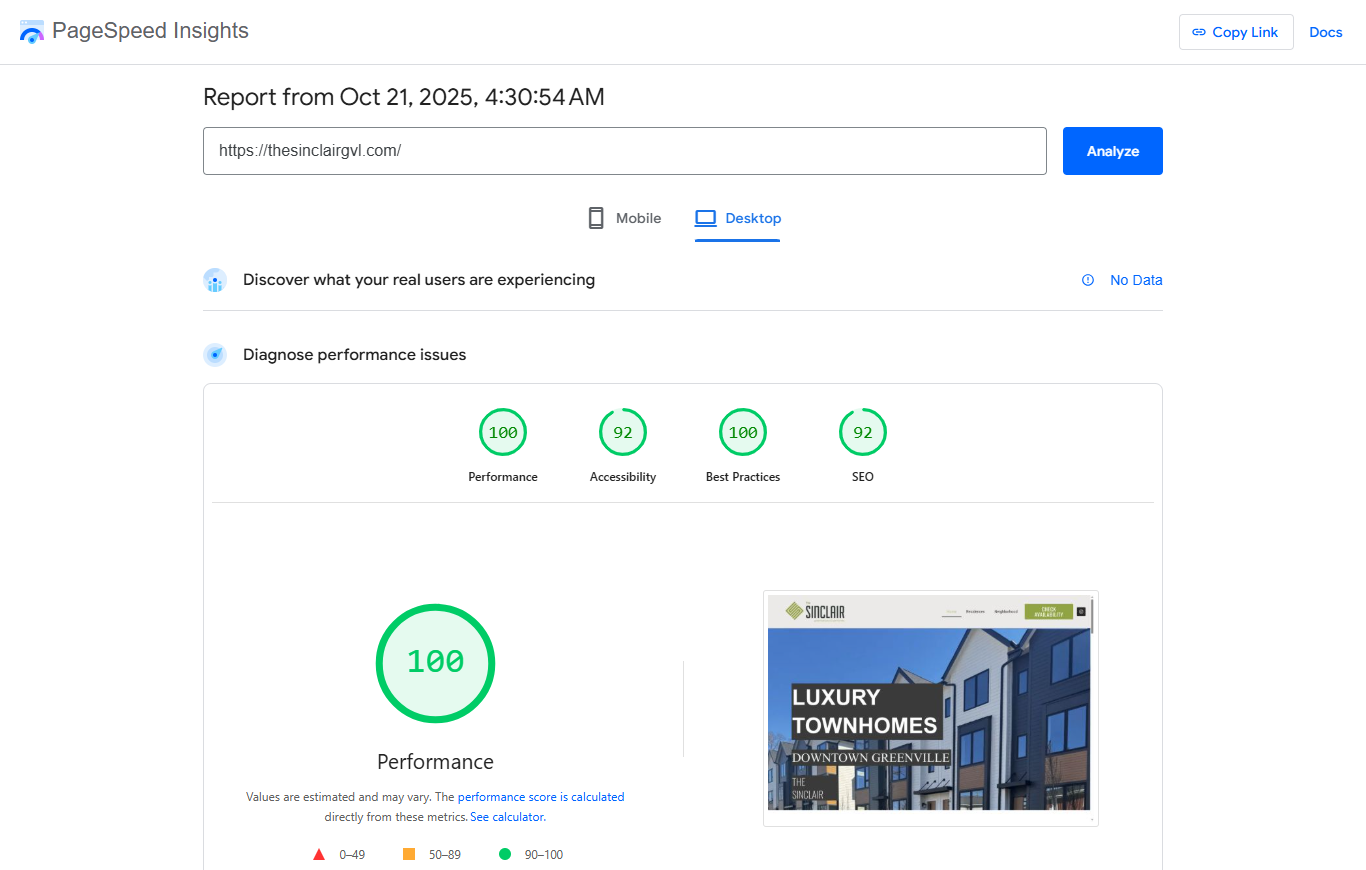
Task: Click the PageSpeed Insights logo icon
Action: click(31, 31)
